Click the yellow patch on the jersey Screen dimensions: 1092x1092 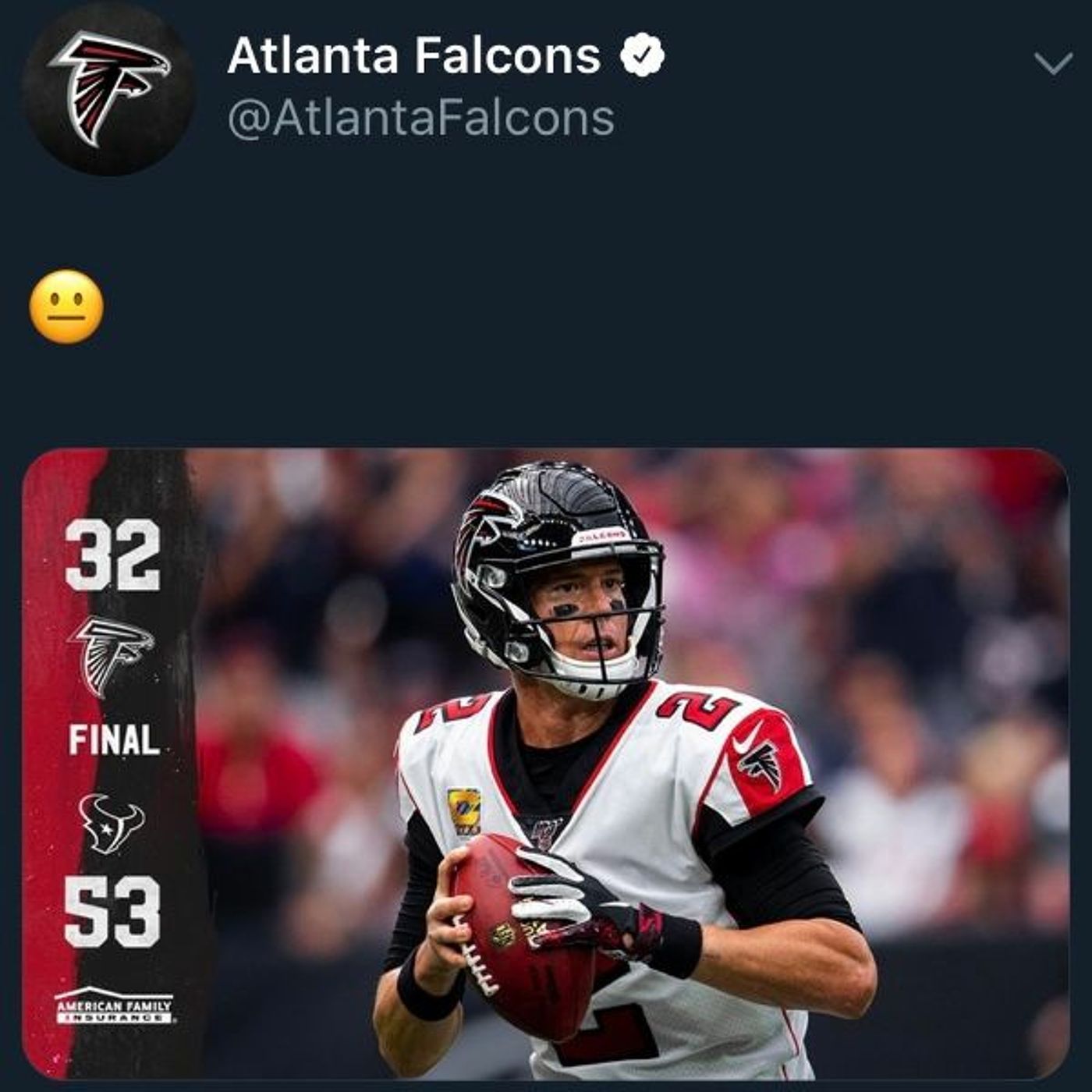(463, 813)
